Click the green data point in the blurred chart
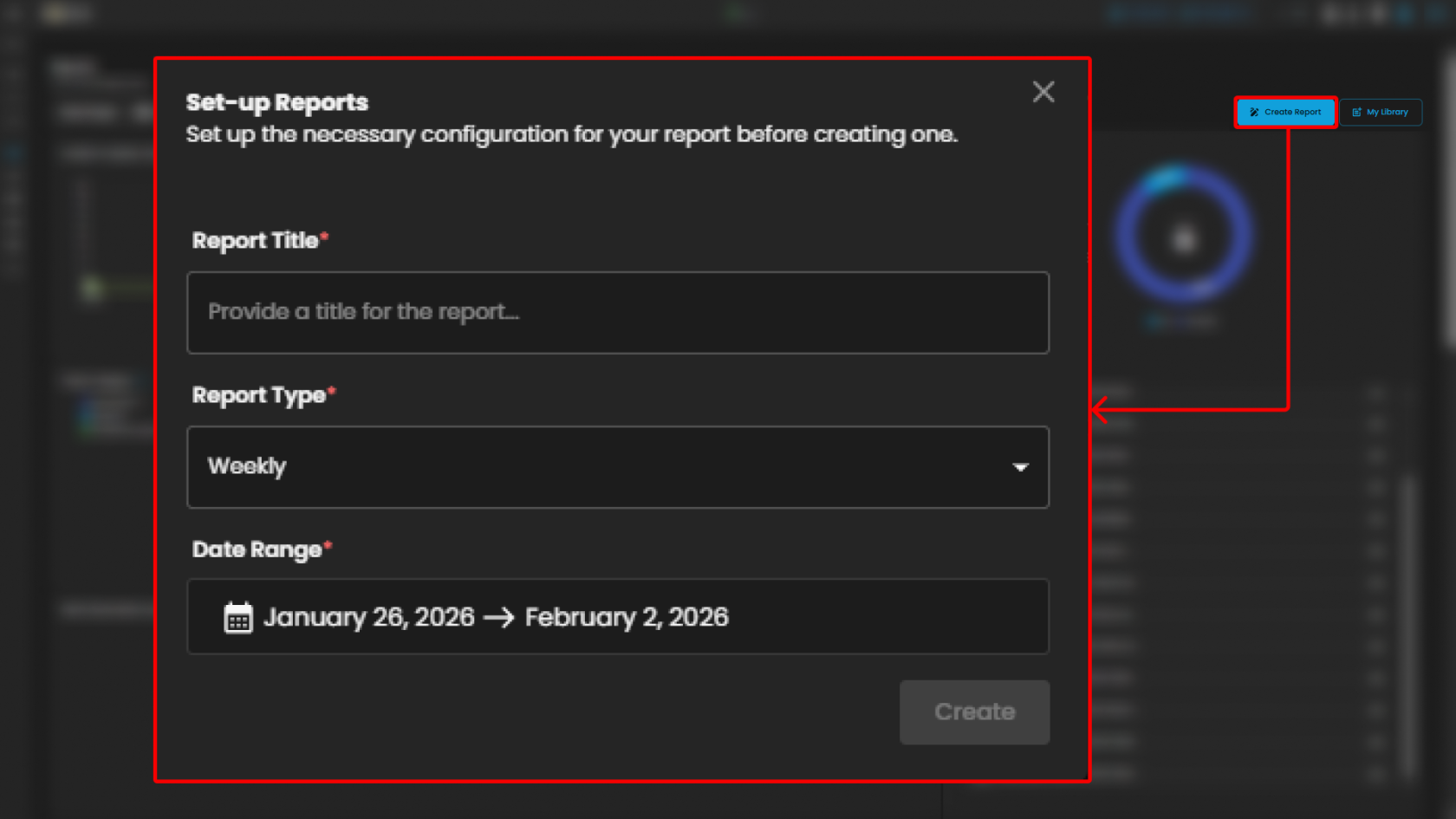This screenshot has width=1456, height=819. [x=92, y=288]
